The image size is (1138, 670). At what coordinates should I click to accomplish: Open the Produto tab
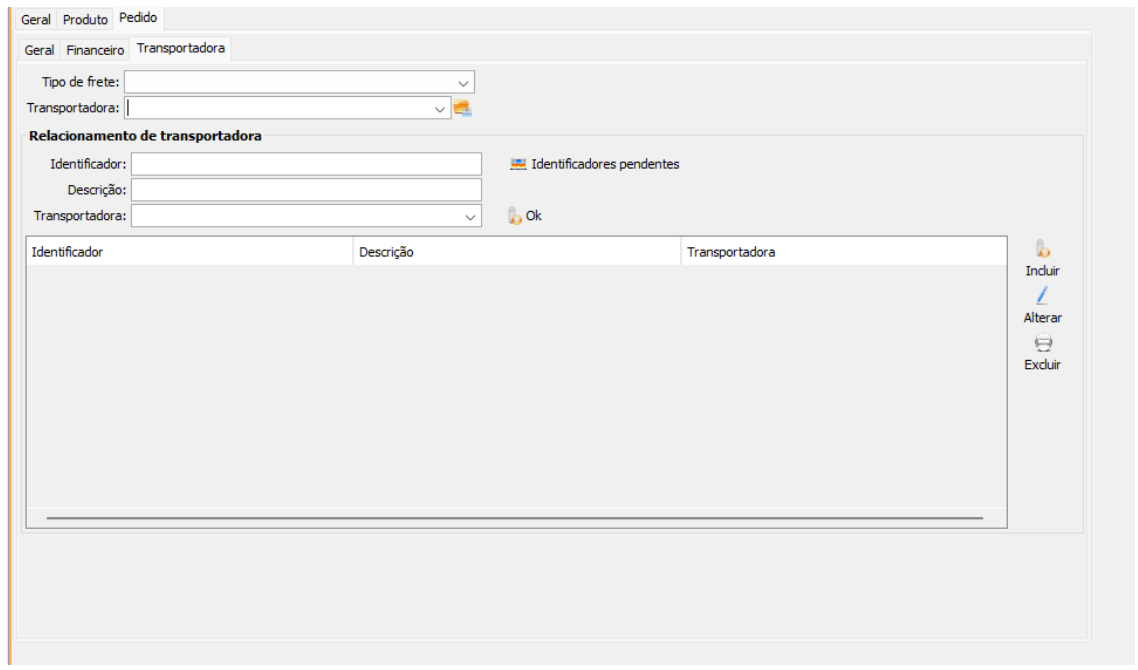pyautogui.click(x=85, y=20)
